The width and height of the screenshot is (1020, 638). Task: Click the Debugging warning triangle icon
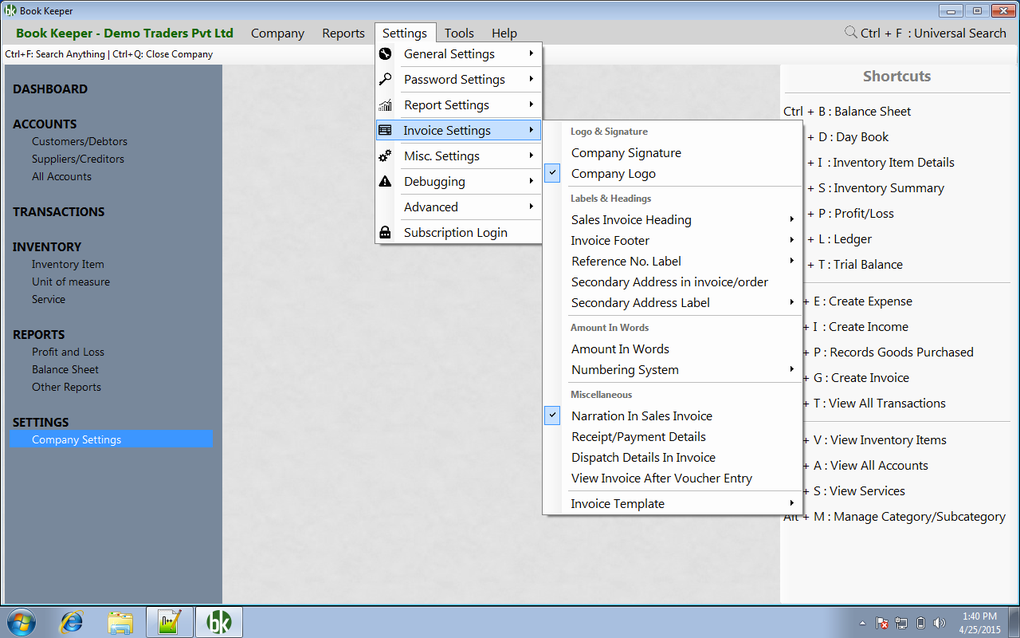click(x=385, y=181)
